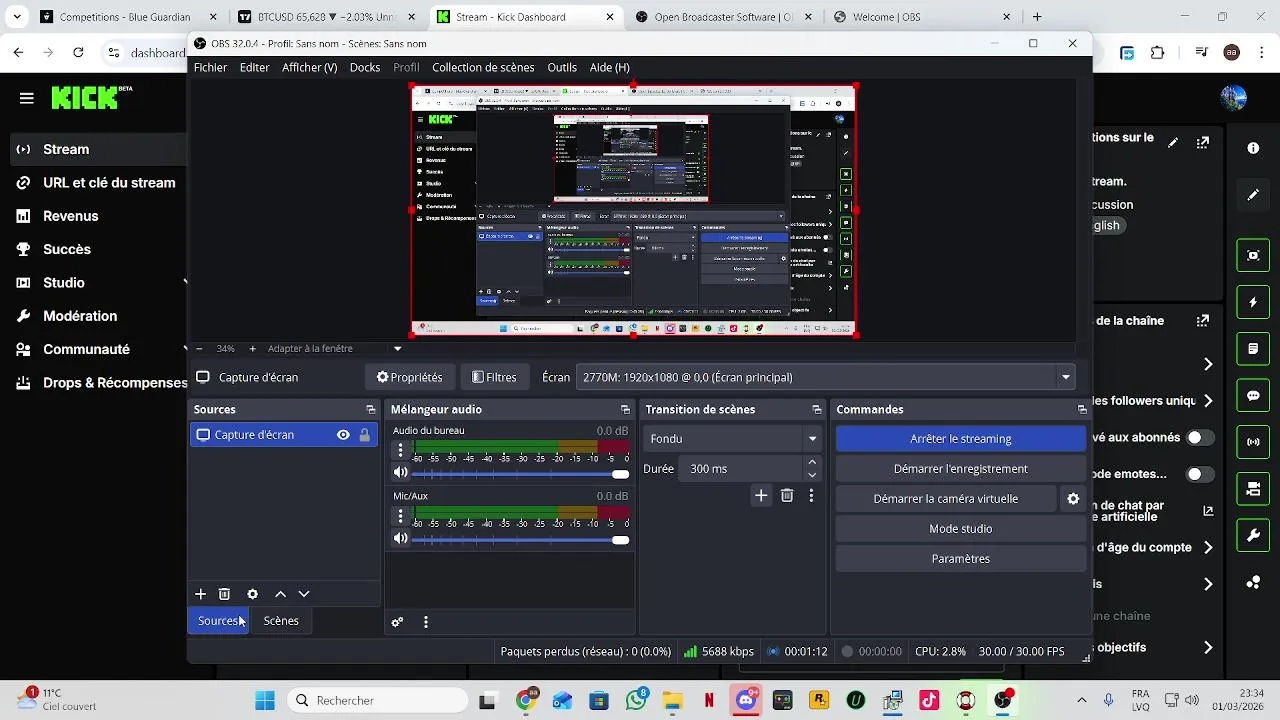Open source properties gear in Sources toolbar
The height and width of the screenshot is (720, 1280).
[252, 594]
